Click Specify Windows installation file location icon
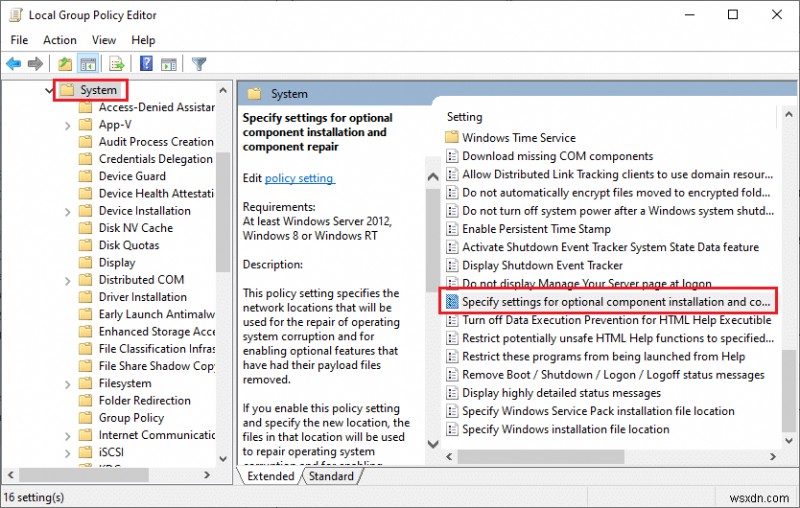The height and width of the screenshot is (508, 800). [452, 429]
